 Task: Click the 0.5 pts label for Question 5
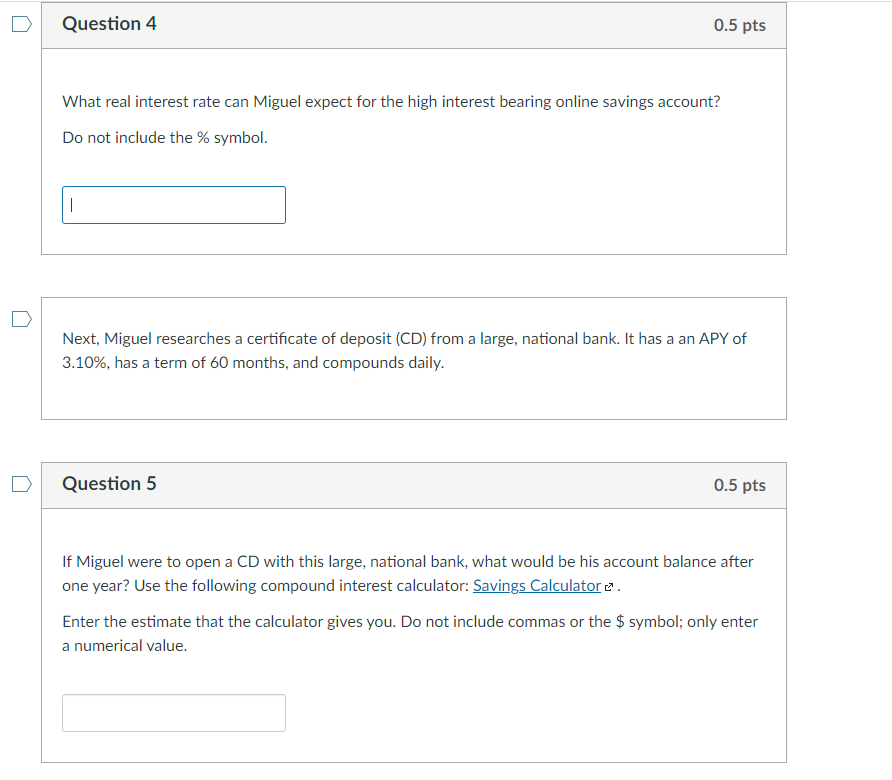pos(739,485)
